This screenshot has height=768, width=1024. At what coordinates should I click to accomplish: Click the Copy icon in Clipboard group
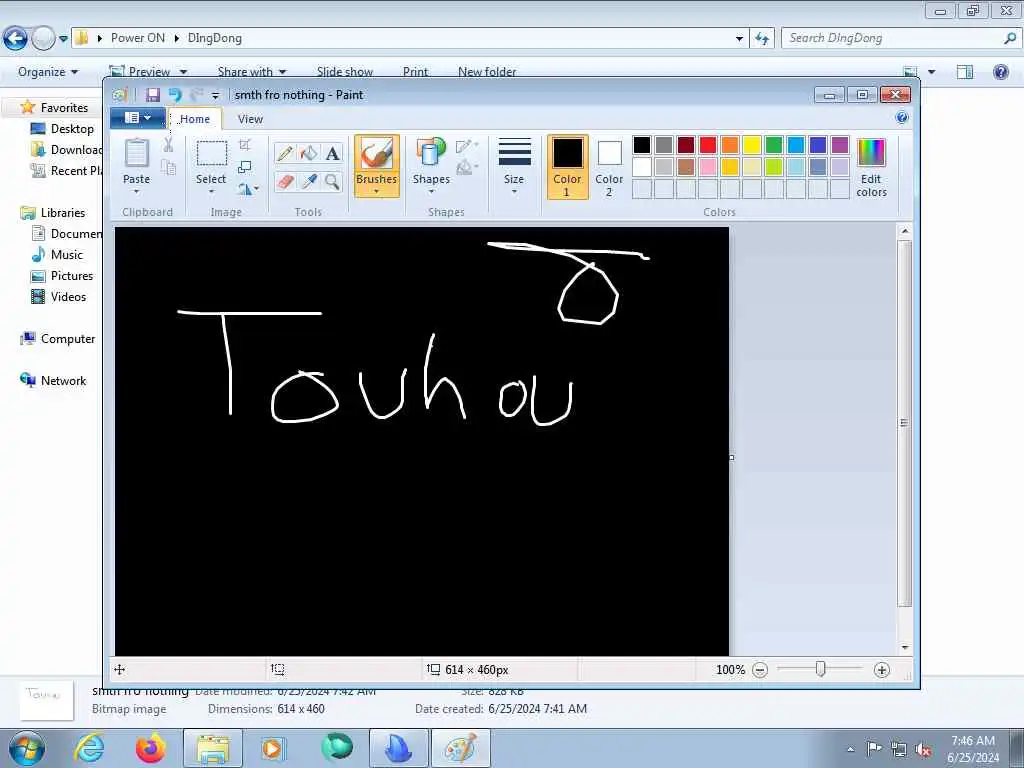pyautogui.click(x=168, y=168)
